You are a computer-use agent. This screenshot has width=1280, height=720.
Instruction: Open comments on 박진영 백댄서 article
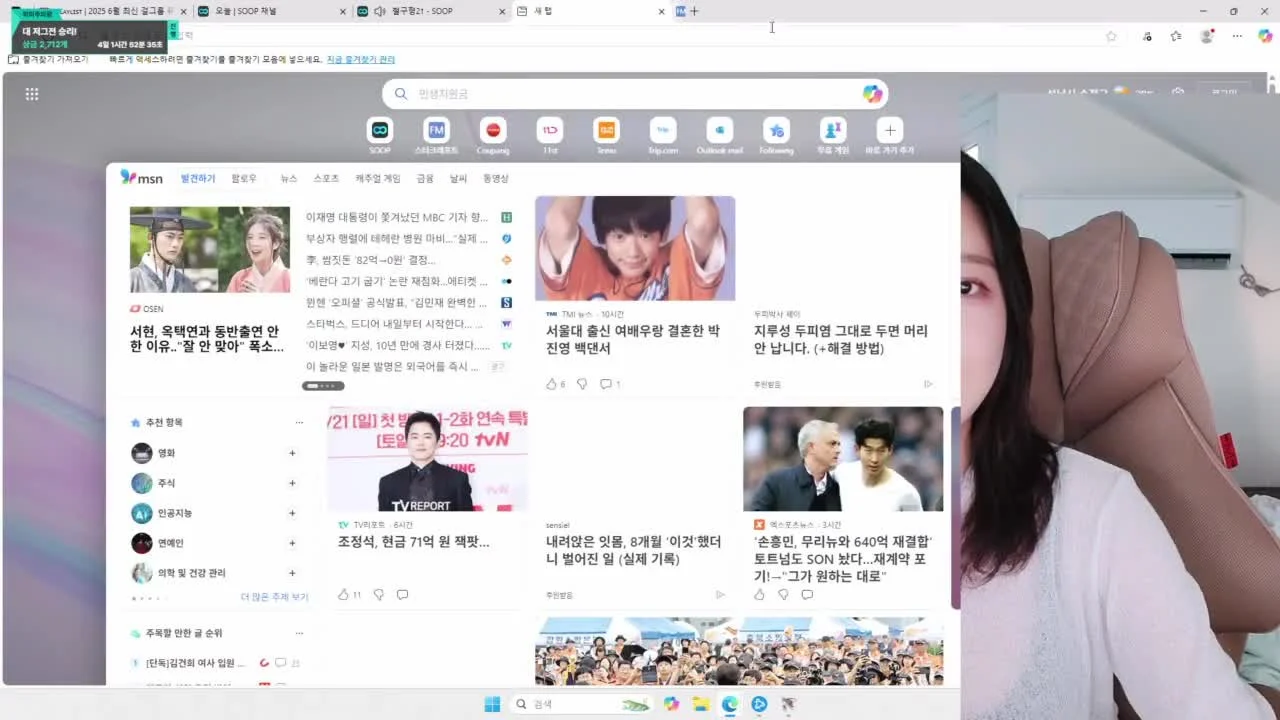click(606, 384)
